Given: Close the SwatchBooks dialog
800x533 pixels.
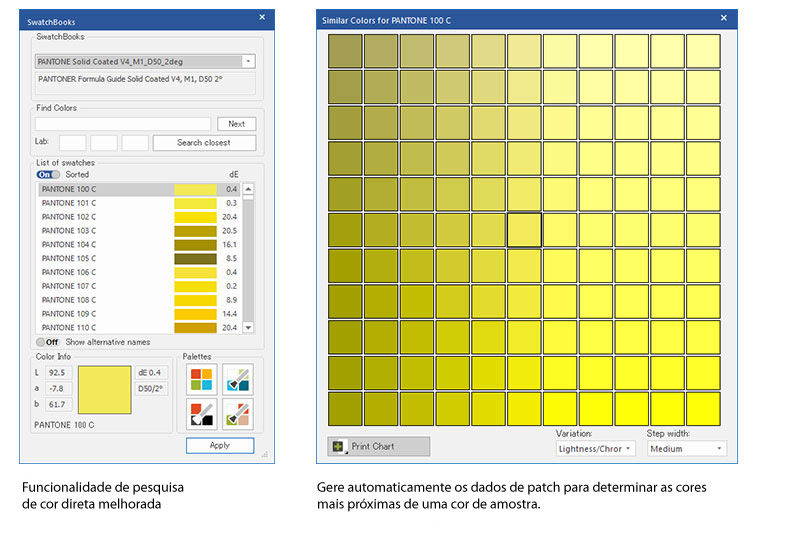Looking at the screenshot, I should (262, 18).
